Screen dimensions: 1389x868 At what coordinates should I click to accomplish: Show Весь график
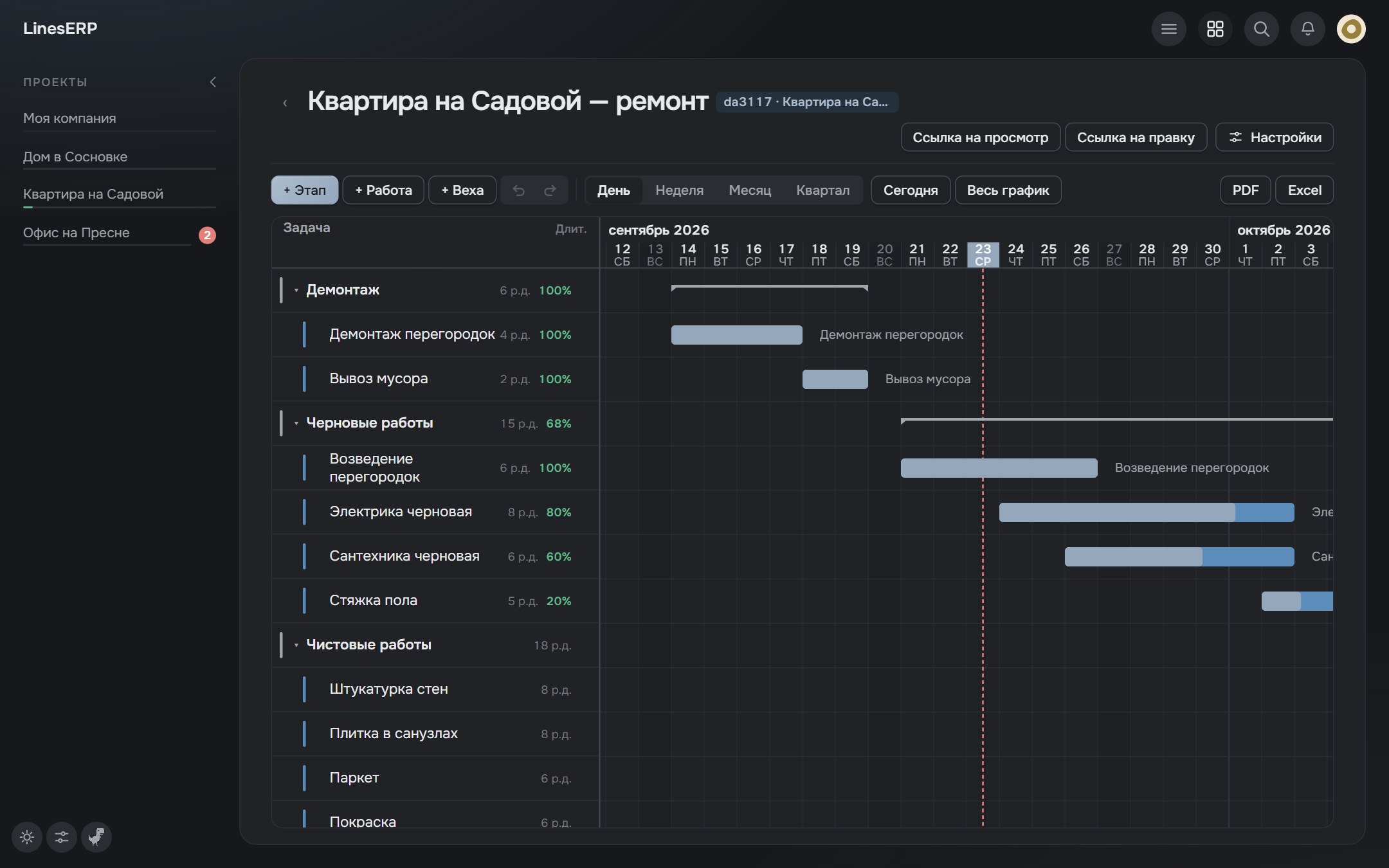click(x=1008, y=190)
